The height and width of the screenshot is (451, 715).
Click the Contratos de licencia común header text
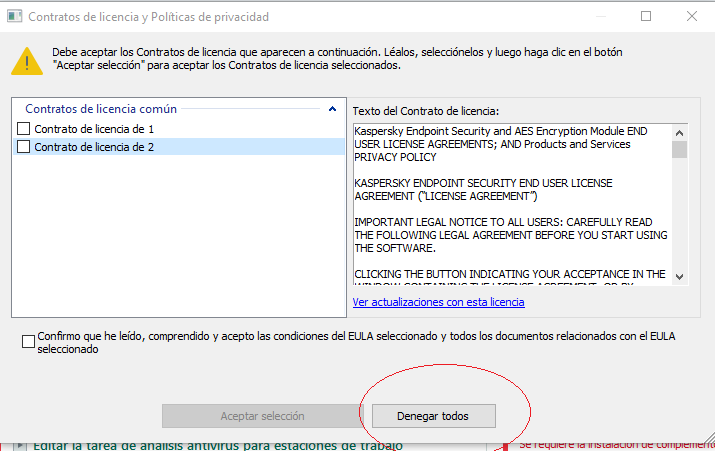[x=101, y=109]
